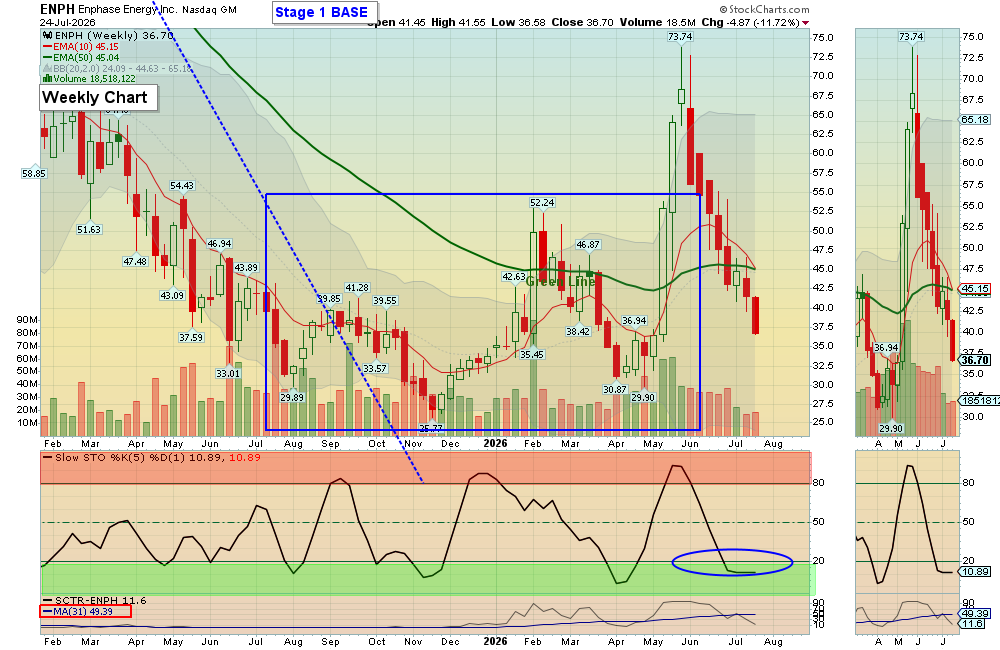
Task: Click the 'Enphase Energy Inc.' company name
Action: [x=126, y=10]
